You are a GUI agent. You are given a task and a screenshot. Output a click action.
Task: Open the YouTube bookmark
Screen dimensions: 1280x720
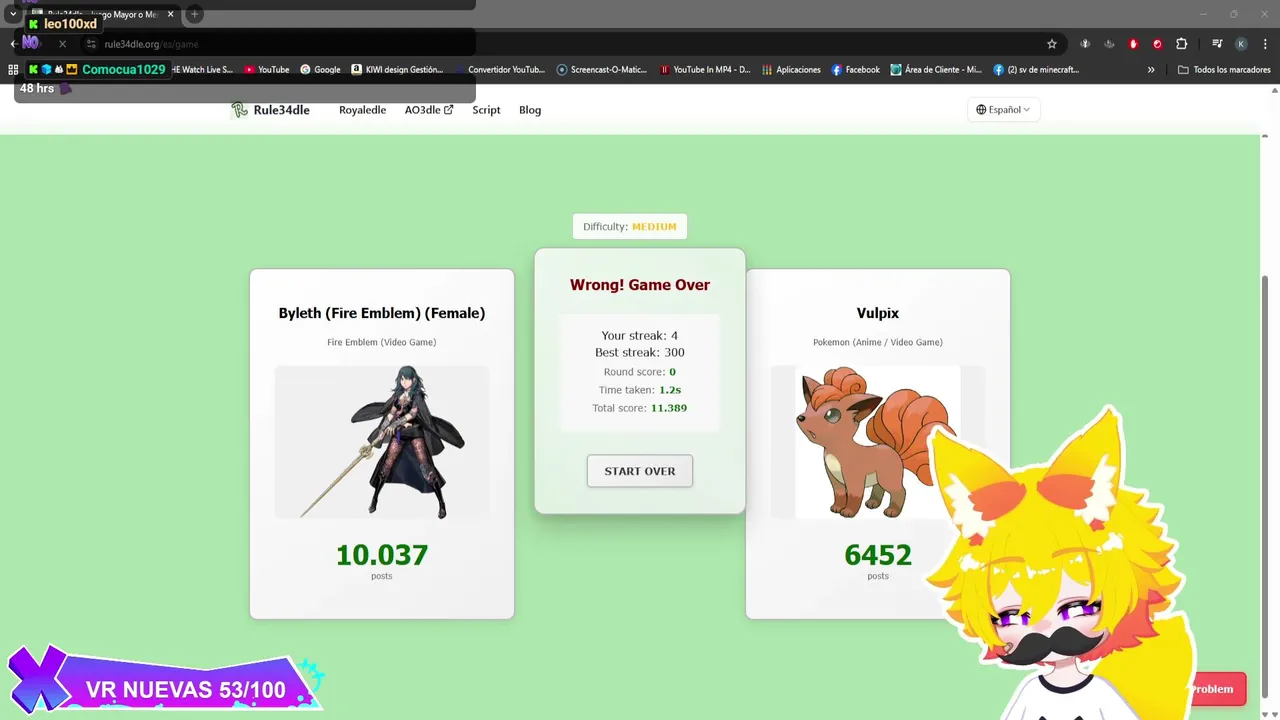point(267,70)
